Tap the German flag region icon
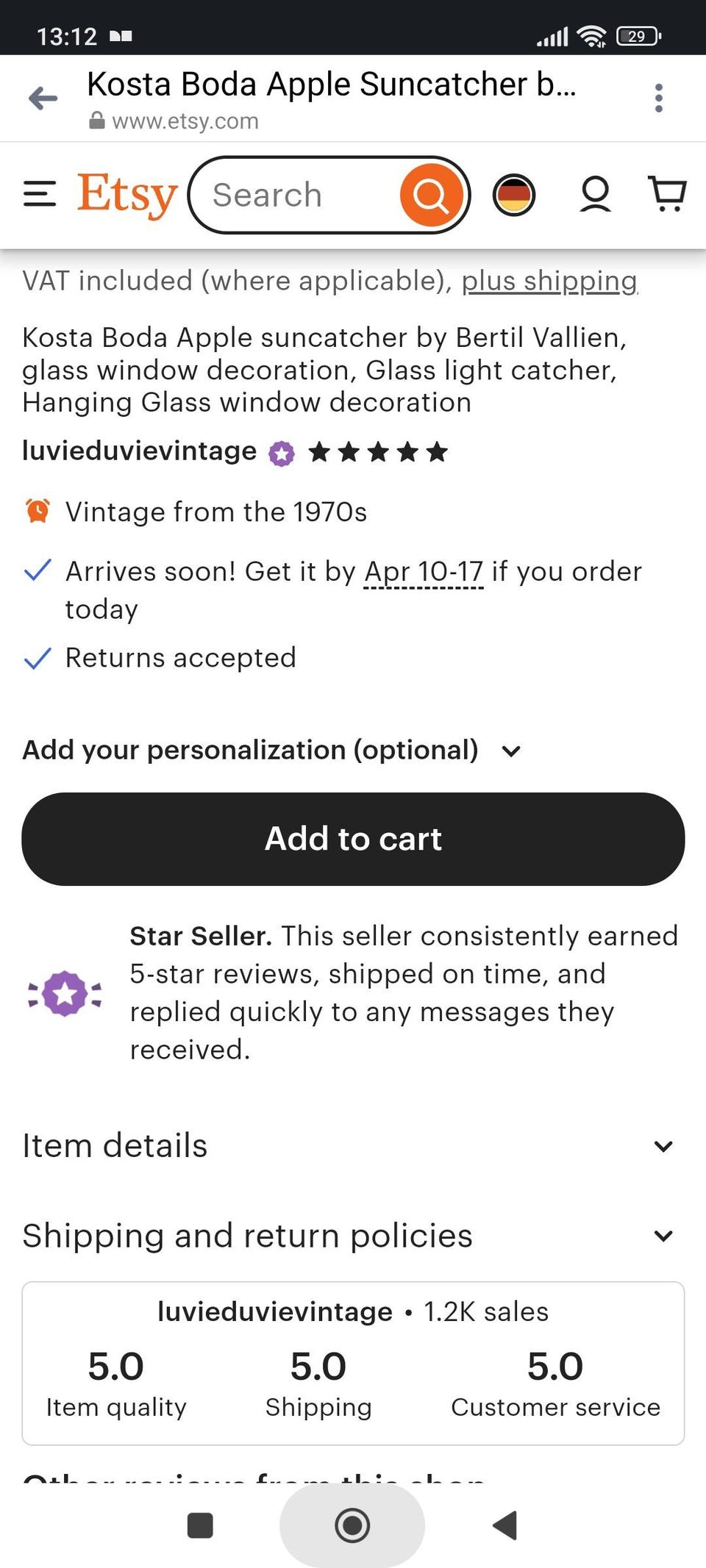 tap(513, 196)
